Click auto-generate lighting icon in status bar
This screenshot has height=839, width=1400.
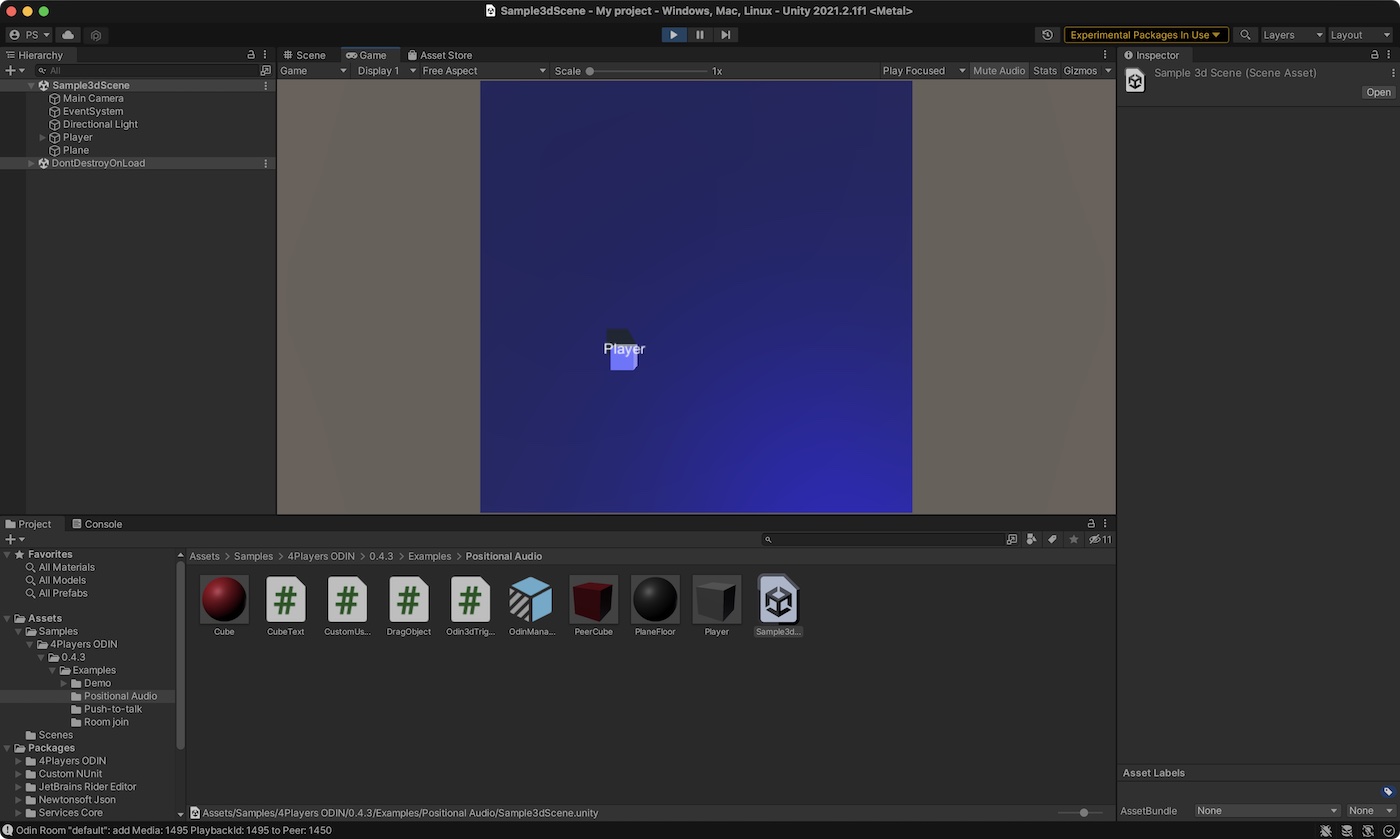(1368, 831)
